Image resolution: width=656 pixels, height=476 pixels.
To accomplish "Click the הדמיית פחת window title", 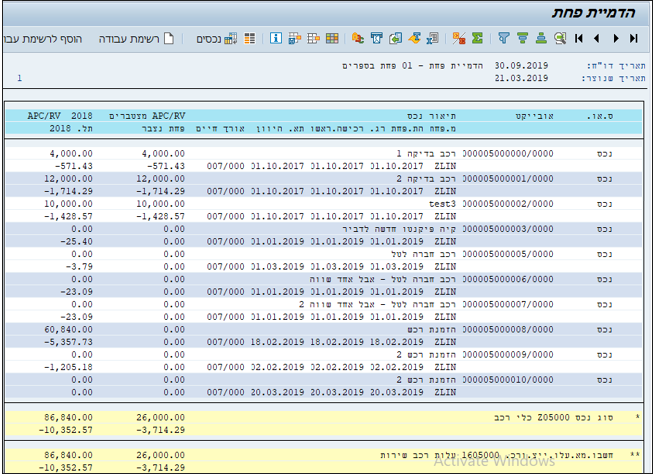I will coord(593,13).
